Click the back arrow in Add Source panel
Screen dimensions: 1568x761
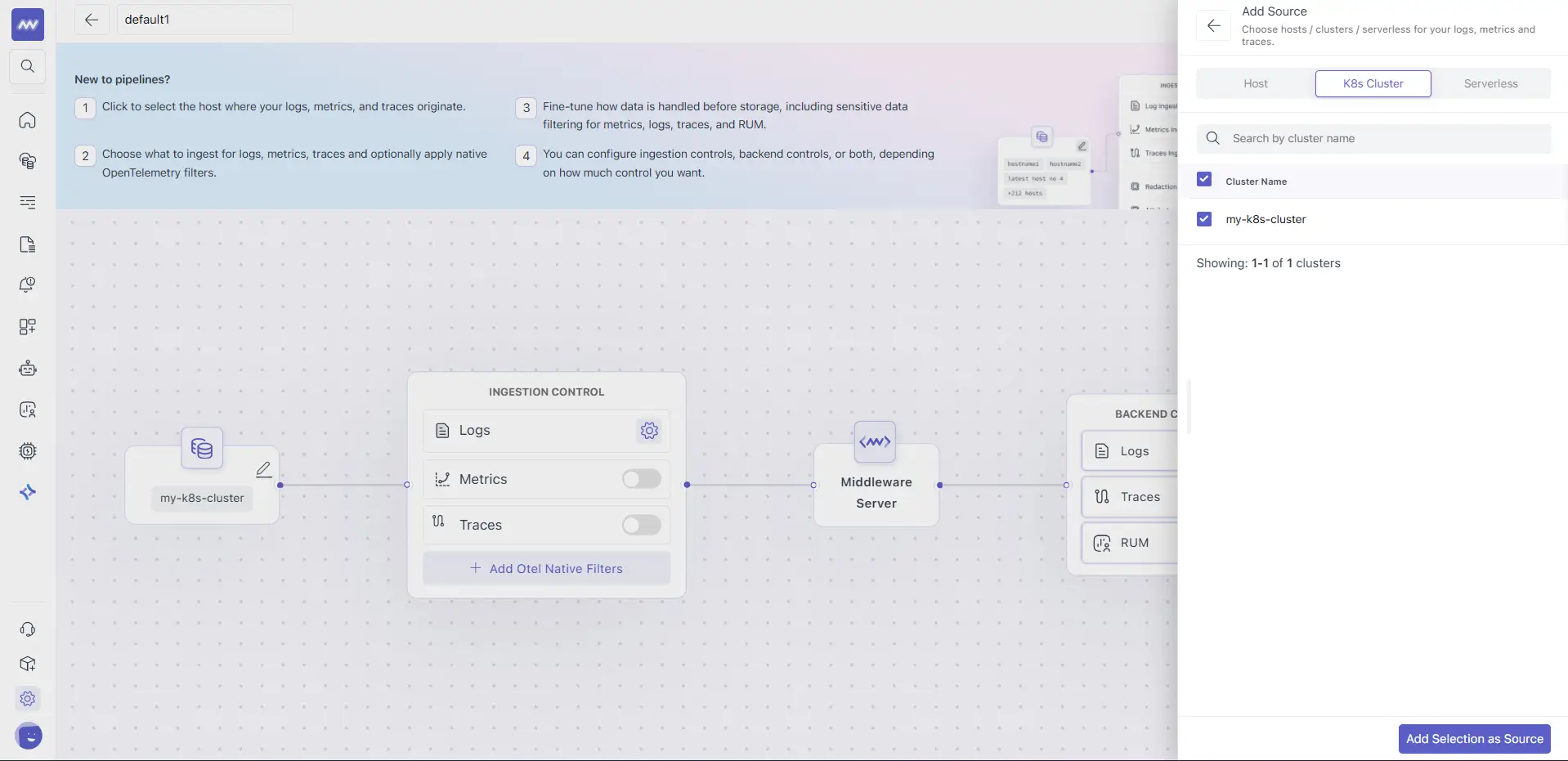coord(1213,25)
